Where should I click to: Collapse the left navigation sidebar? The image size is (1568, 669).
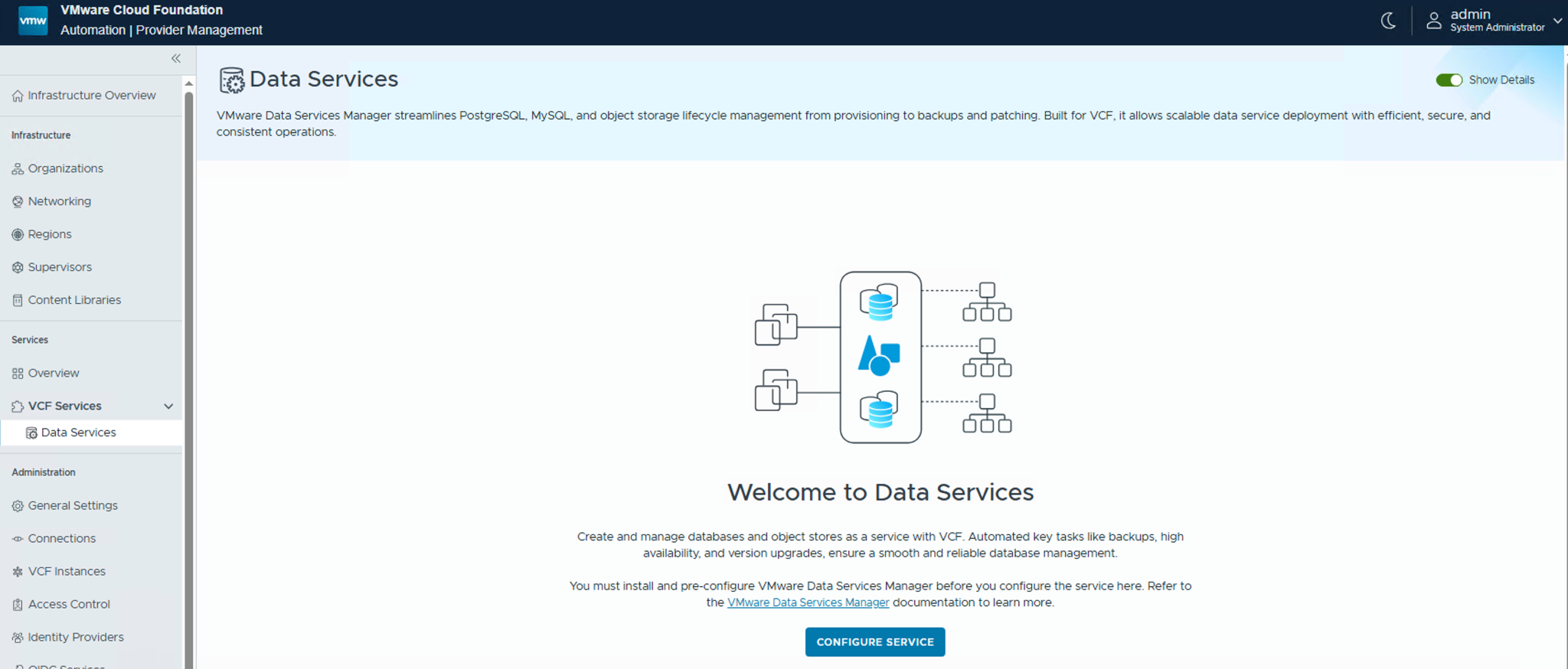[x=176, y=59]
